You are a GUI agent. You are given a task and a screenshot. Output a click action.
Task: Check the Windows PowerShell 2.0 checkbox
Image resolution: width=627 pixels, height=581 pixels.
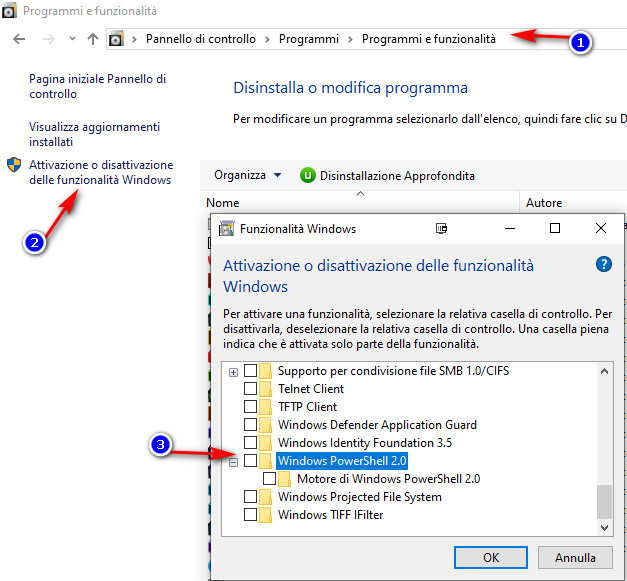click(x=250, y=461)
